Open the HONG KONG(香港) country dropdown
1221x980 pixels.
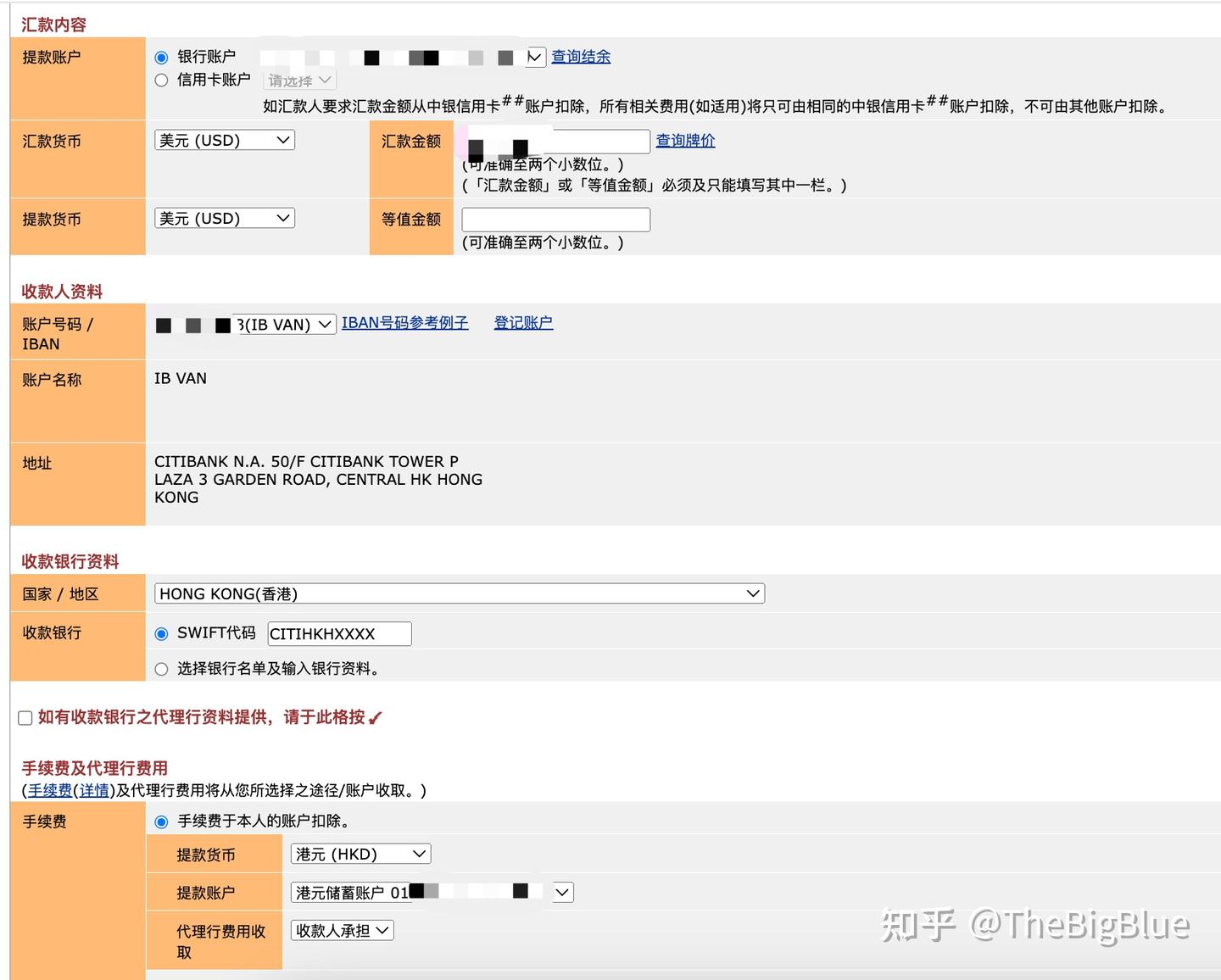(460, 593)
